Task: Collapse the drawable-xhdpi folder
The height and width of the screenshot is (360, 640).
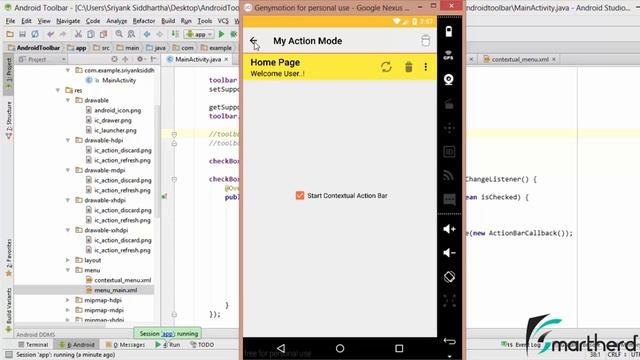Action: pyautogui.click(x=68, y=200)
